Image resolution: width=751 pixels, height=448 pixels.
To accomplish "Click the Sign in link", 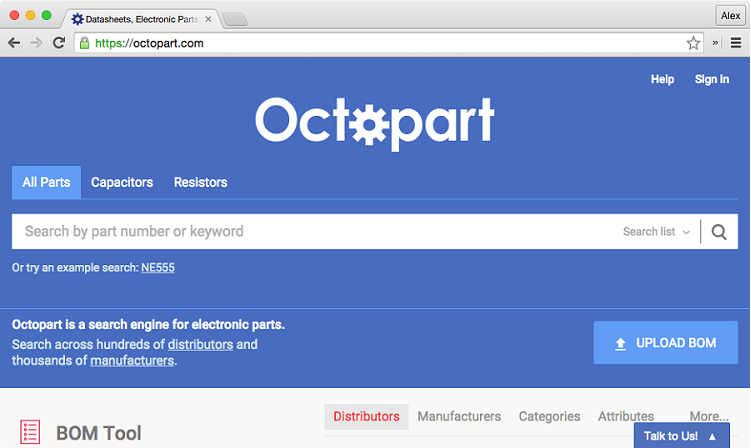I will click(x=712, y=79).
